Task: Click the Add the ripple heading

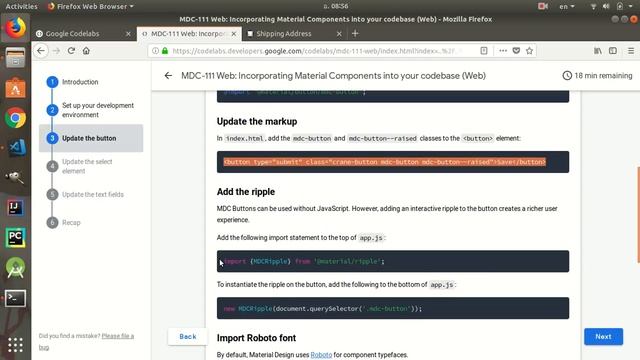Action: click(246, 191)
